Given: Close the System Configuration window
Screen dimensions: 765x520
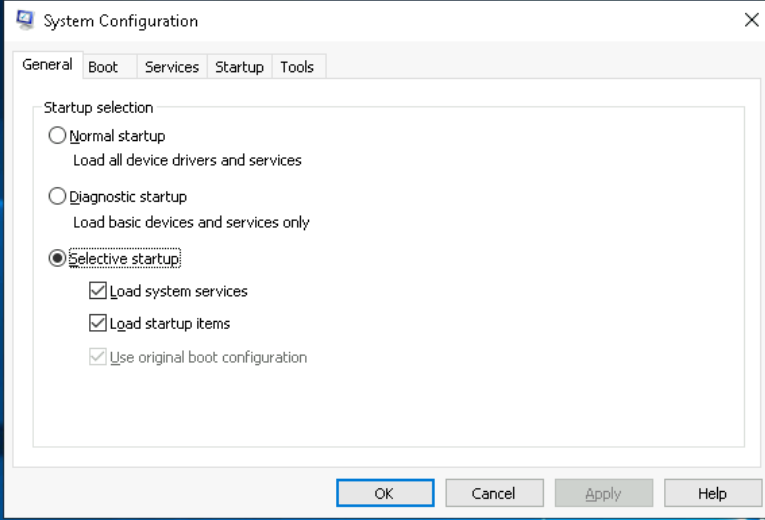Looking at the screenshot, I should [751, 21].
